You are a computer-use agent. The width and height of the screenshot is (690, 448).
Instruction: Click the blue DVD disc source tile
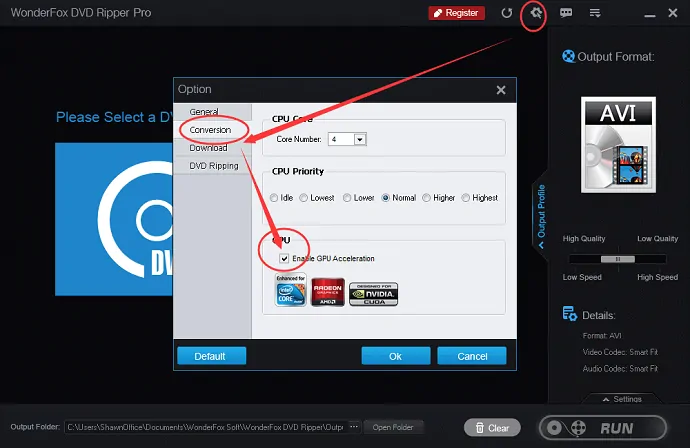[x=114, y=219]
